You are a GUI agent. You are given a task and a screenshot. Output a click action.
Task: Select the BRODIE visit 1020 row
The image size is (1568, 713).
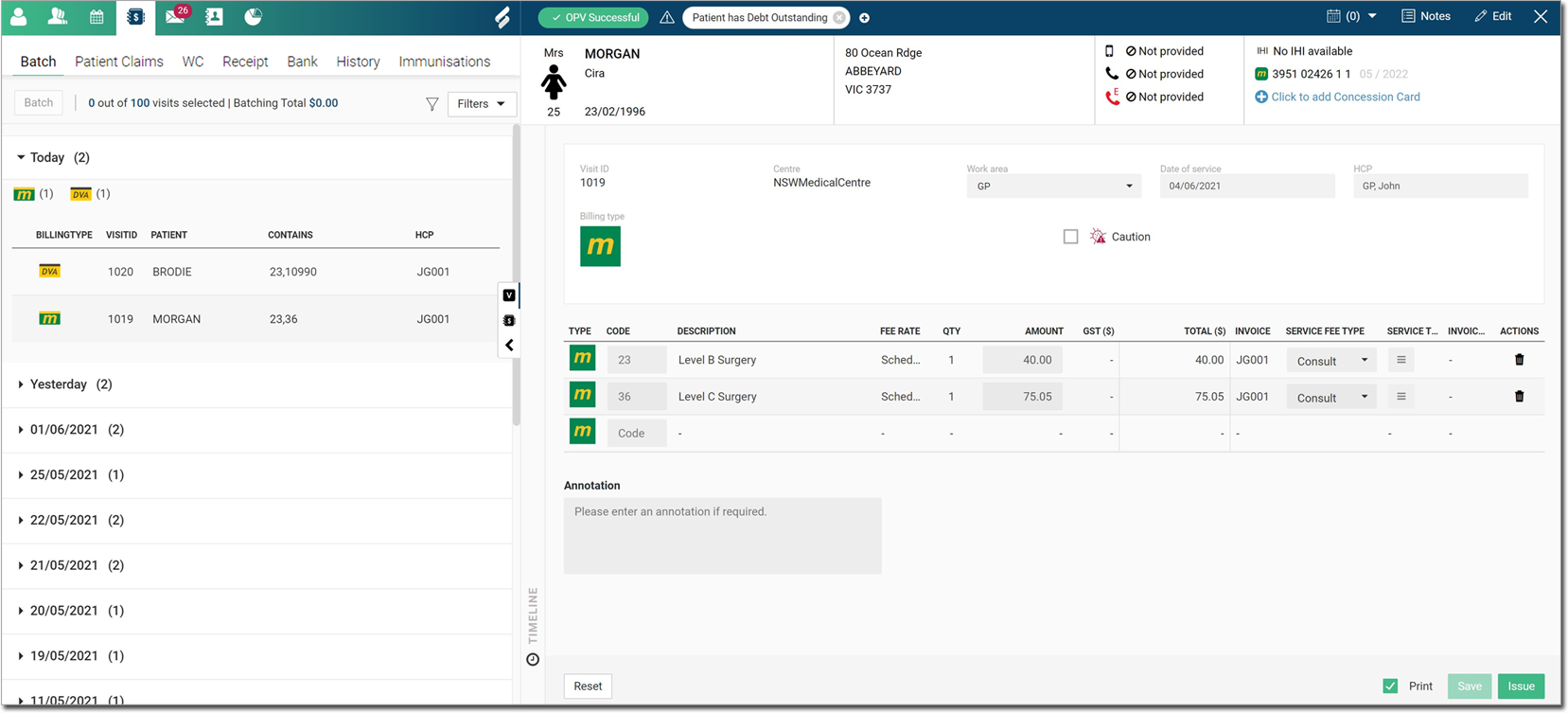(x=255, y=272)
